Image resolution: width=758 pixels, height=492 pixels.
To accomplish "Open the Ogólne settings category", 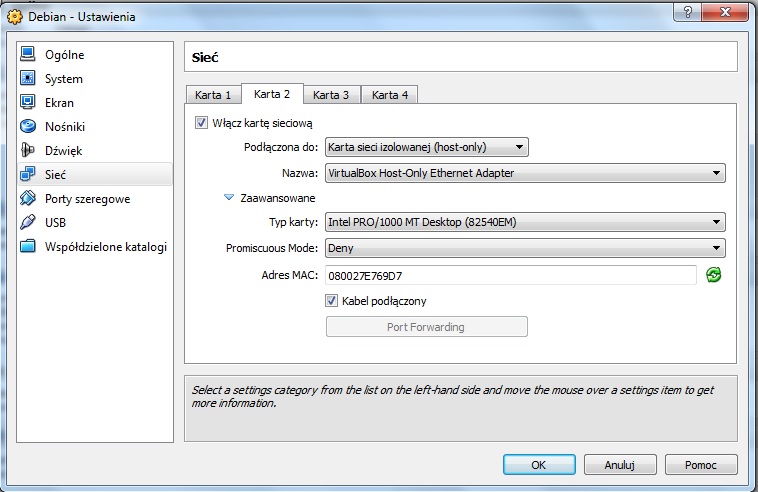I will 64,55.
